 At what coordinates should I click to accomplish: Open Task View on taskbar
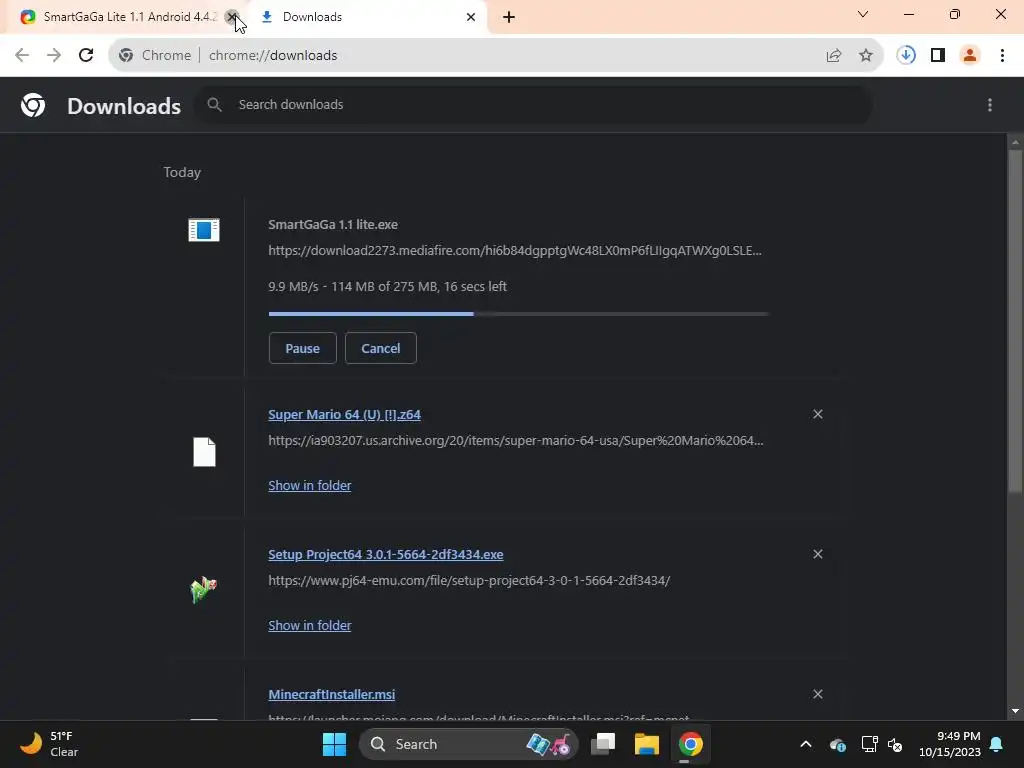603,744
